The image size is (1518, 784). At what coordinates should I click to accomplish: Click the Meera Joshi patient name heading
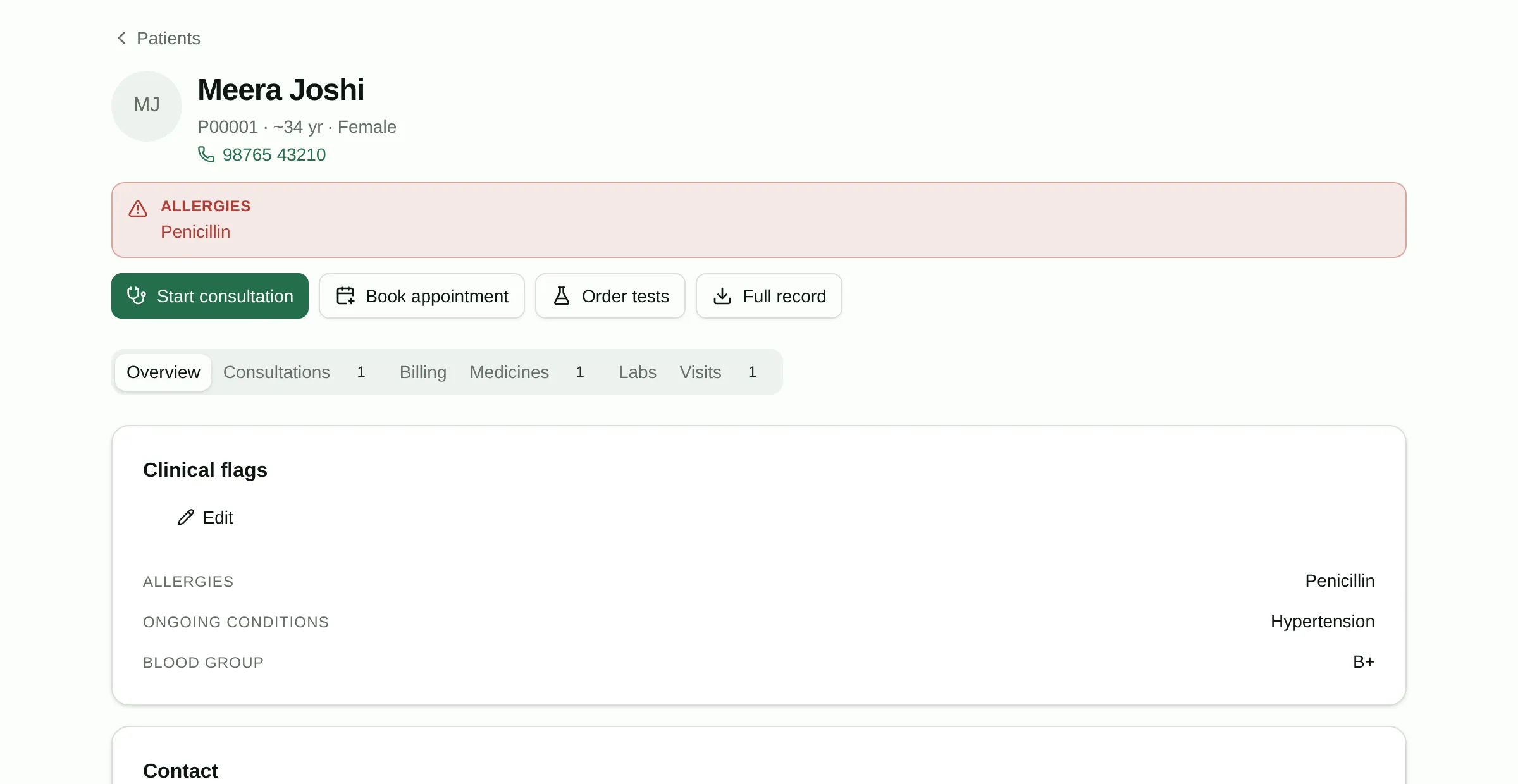click(x=281, y=90)
